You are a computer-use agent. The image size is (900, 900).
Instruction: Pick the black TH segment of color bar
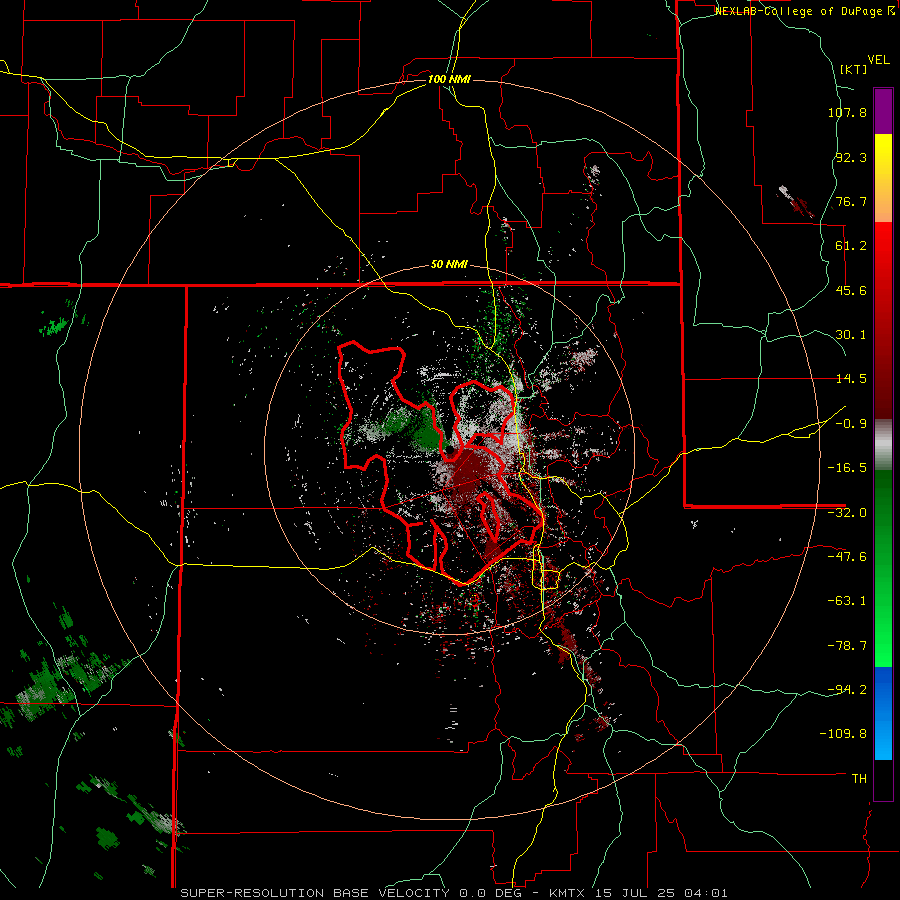(x=883, y=779)
